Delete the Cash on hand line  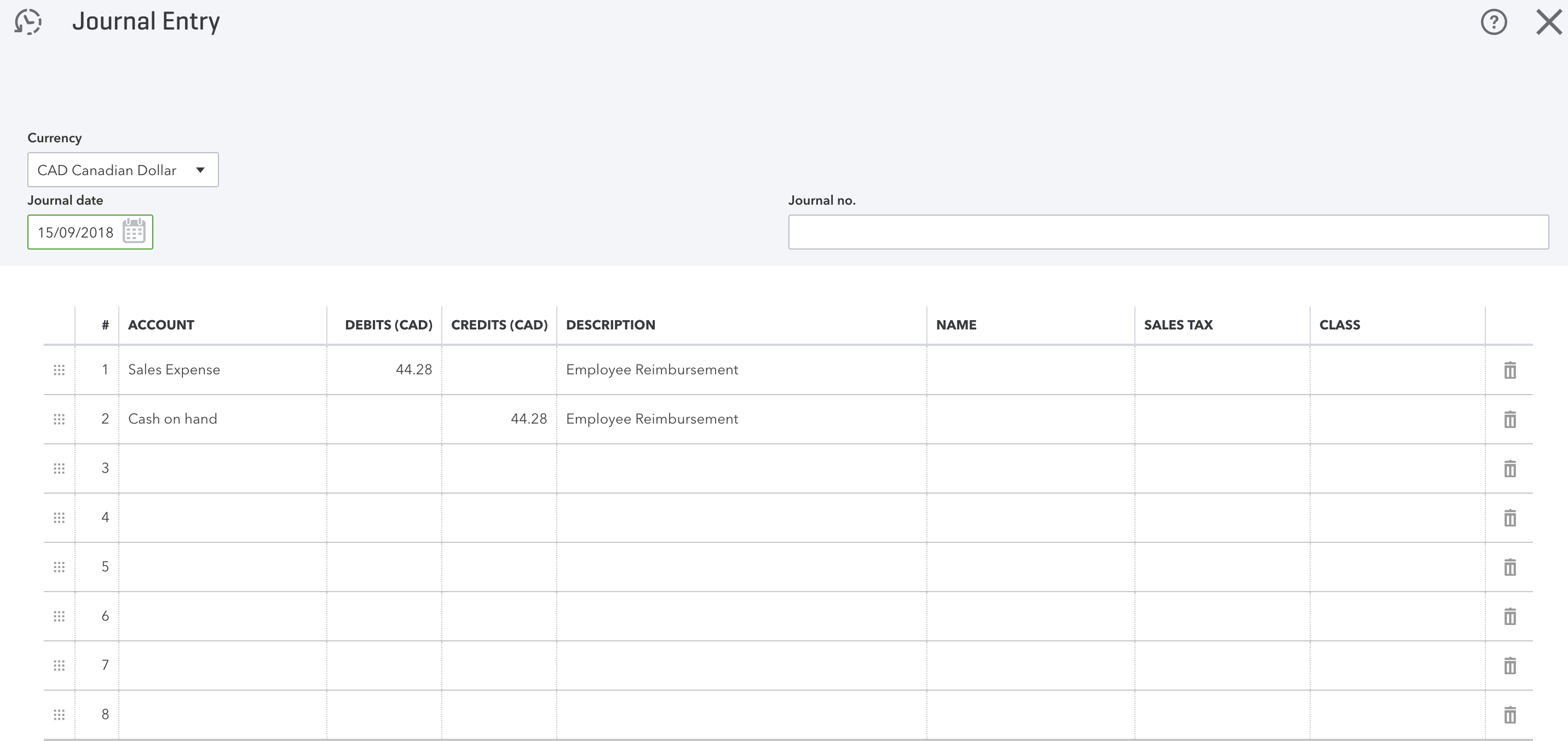coord(1509,419)
